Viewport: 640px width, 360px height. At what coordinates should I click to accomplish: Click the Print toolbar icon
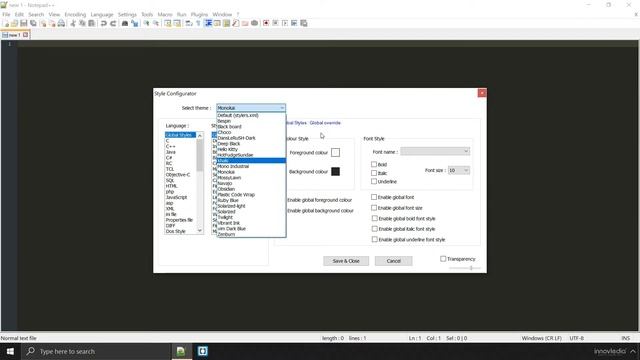point(61,23)
